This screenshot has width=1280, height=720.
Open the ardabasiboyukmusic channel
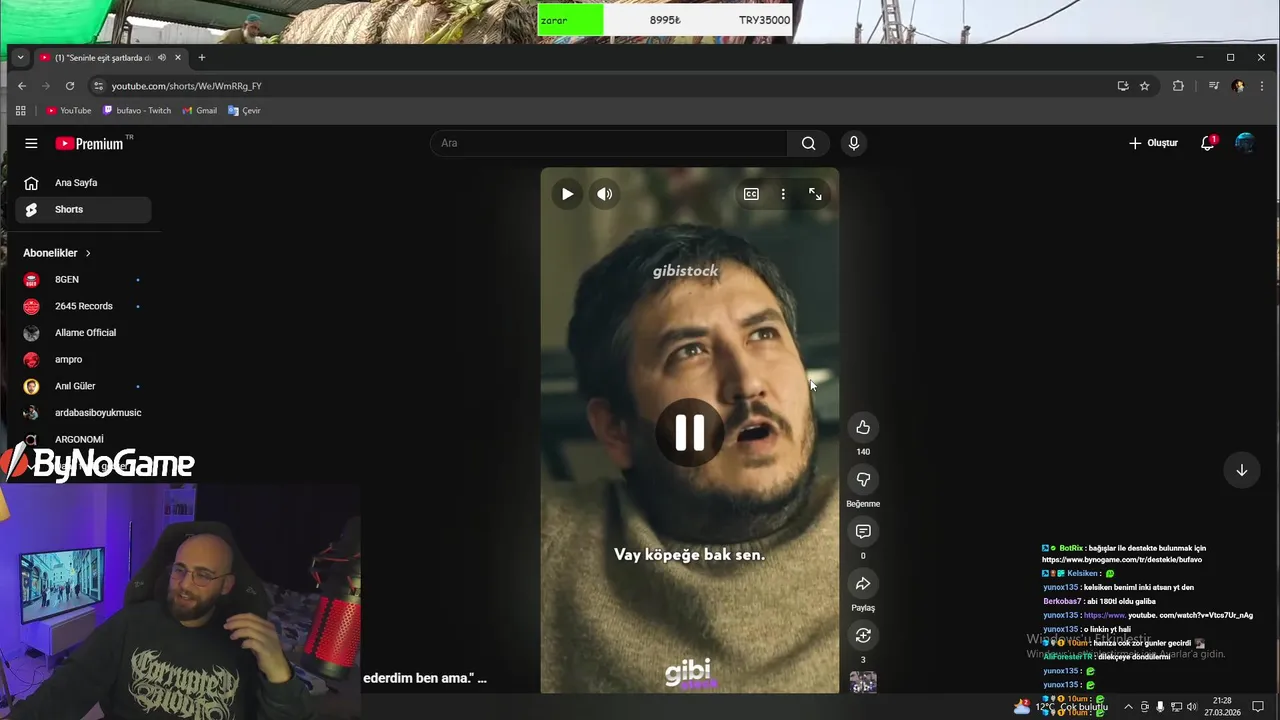click(x=83, y=412)
